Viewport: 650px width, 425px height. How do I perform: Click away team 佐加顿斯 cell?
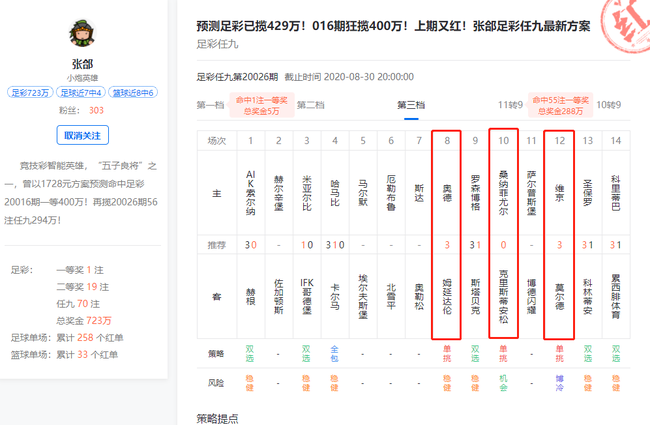pyautogui.click(x=279, y=296)
